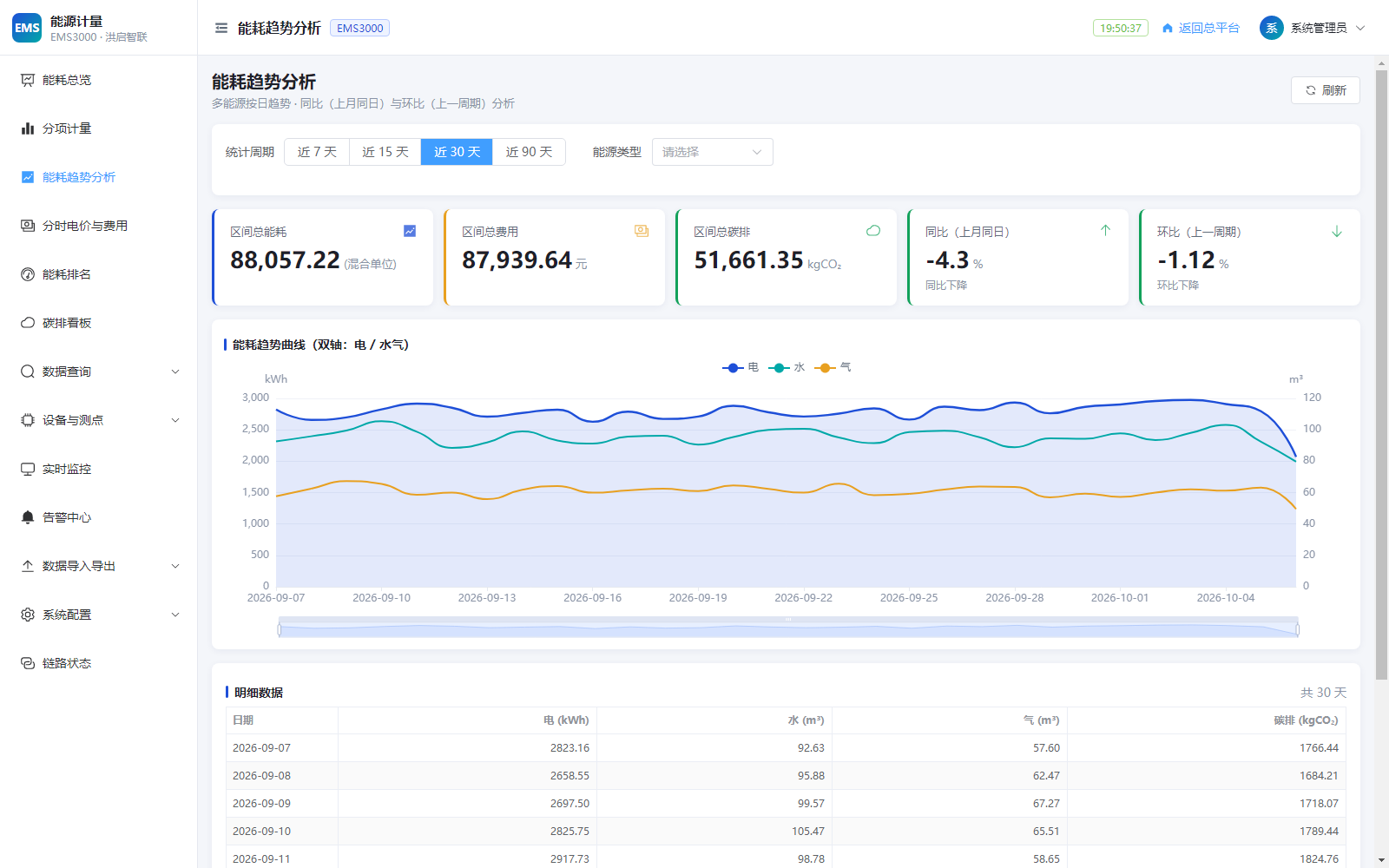Select 近 7 天 period
The image size is (1389, 868).
point(317,152)
